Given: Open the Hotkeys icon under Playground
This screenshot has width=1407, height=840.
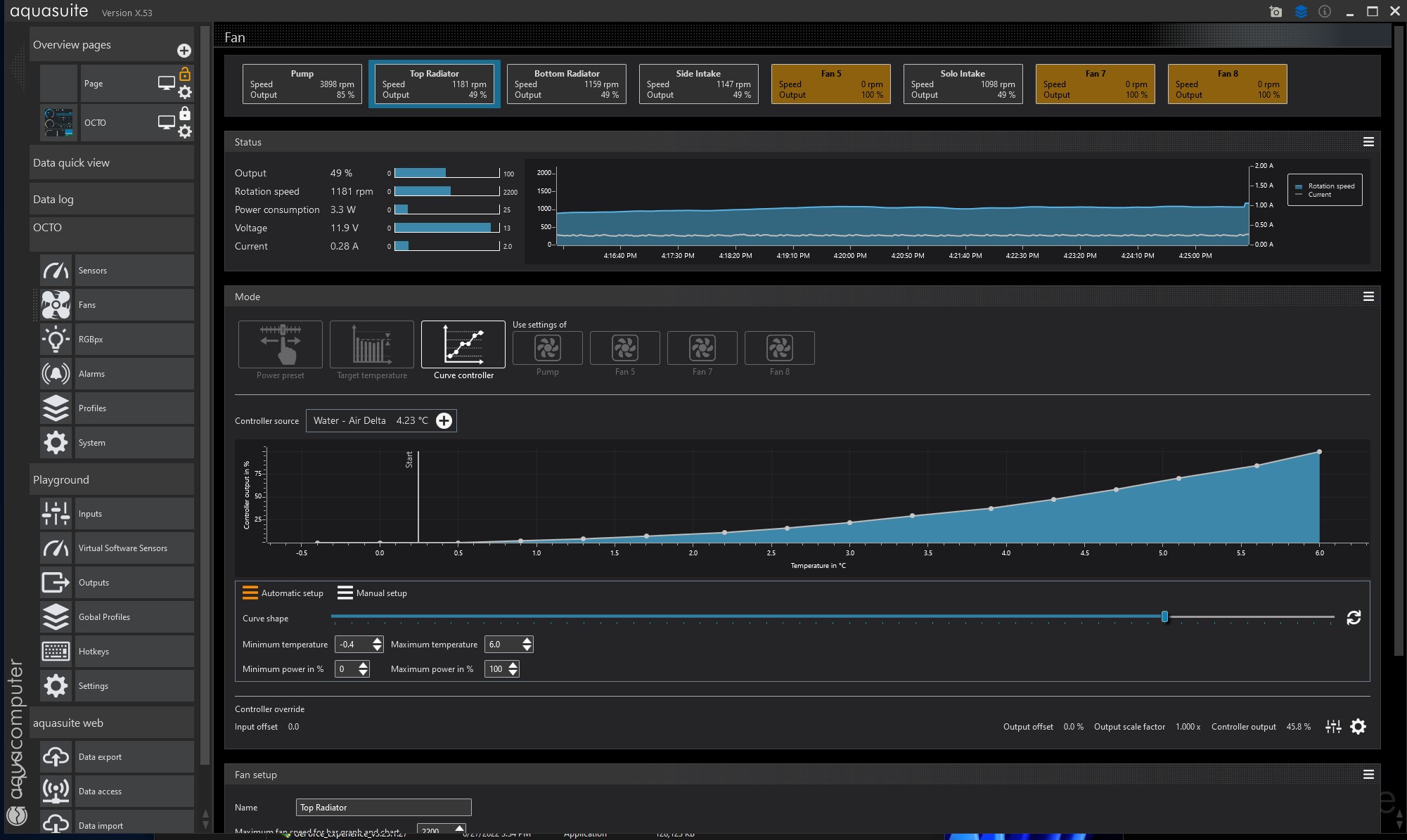Looking at the screenshot, I should coord(56,651).
